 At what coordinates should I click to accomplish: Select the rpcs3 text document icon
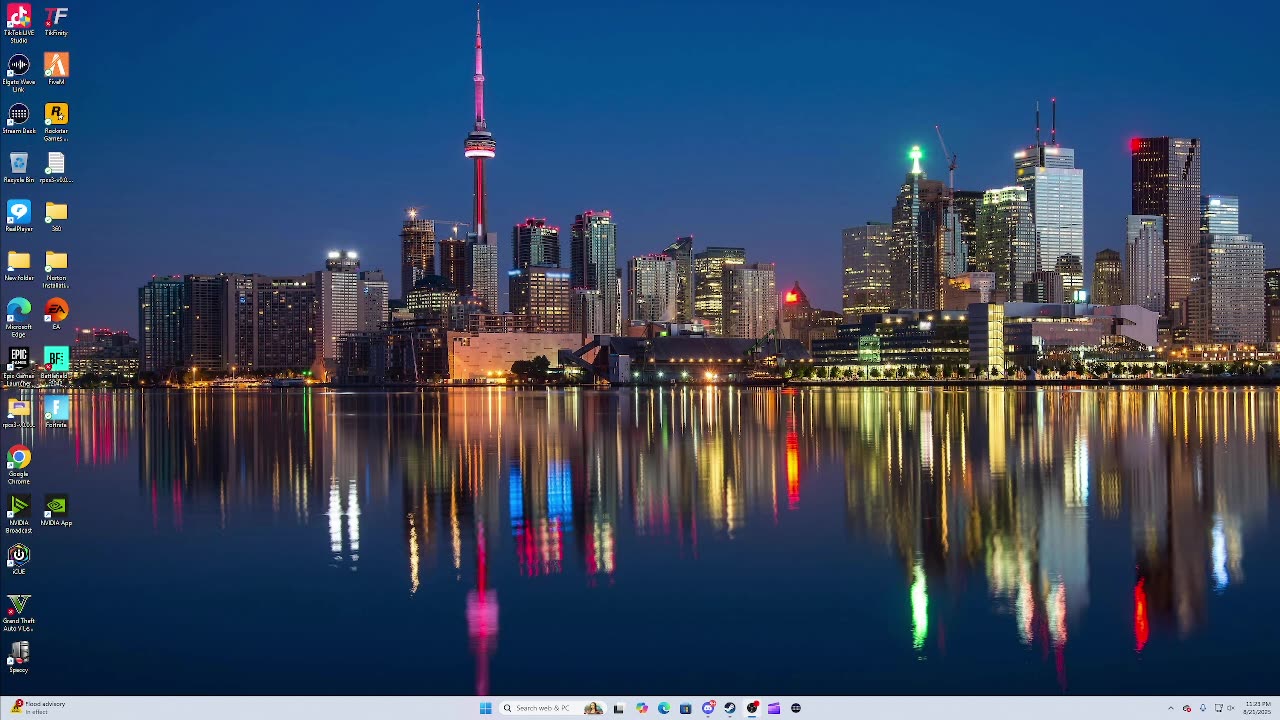[56, 168]
